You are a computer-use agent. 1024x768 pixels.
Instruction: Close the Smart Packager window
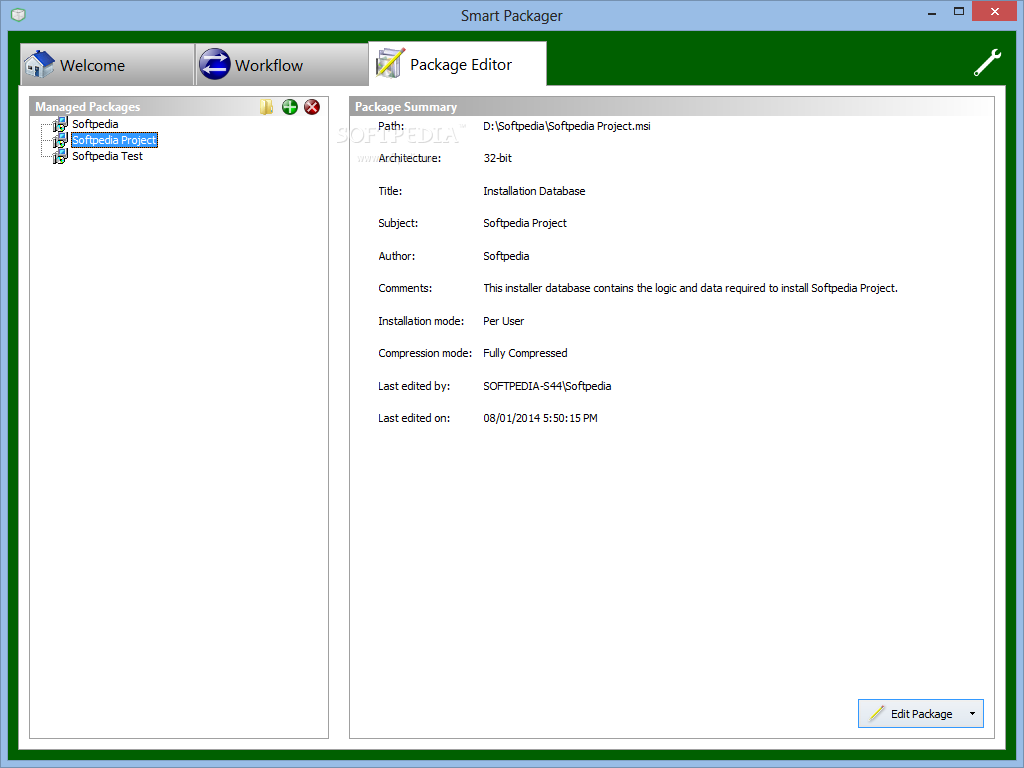coord(995,11)
